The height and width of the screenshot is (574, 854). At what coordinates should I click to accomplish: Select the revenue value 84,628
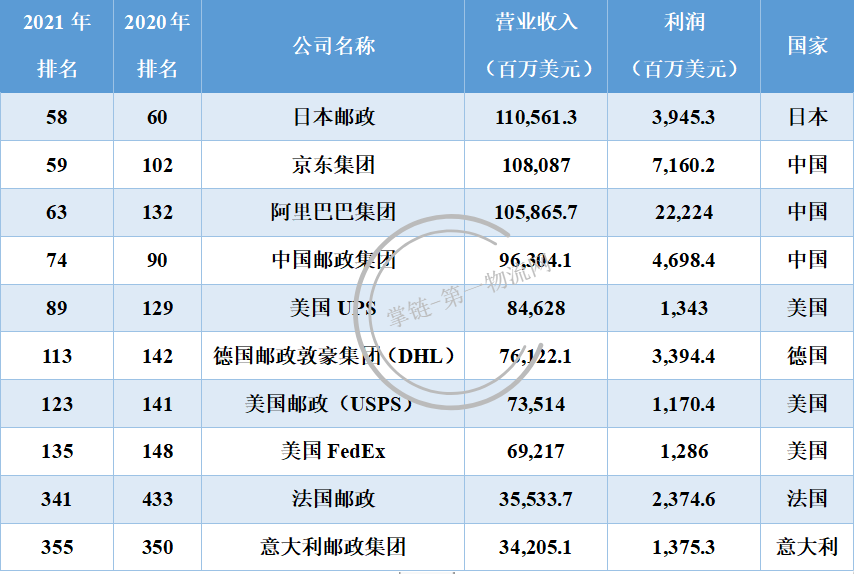(536, 308)
